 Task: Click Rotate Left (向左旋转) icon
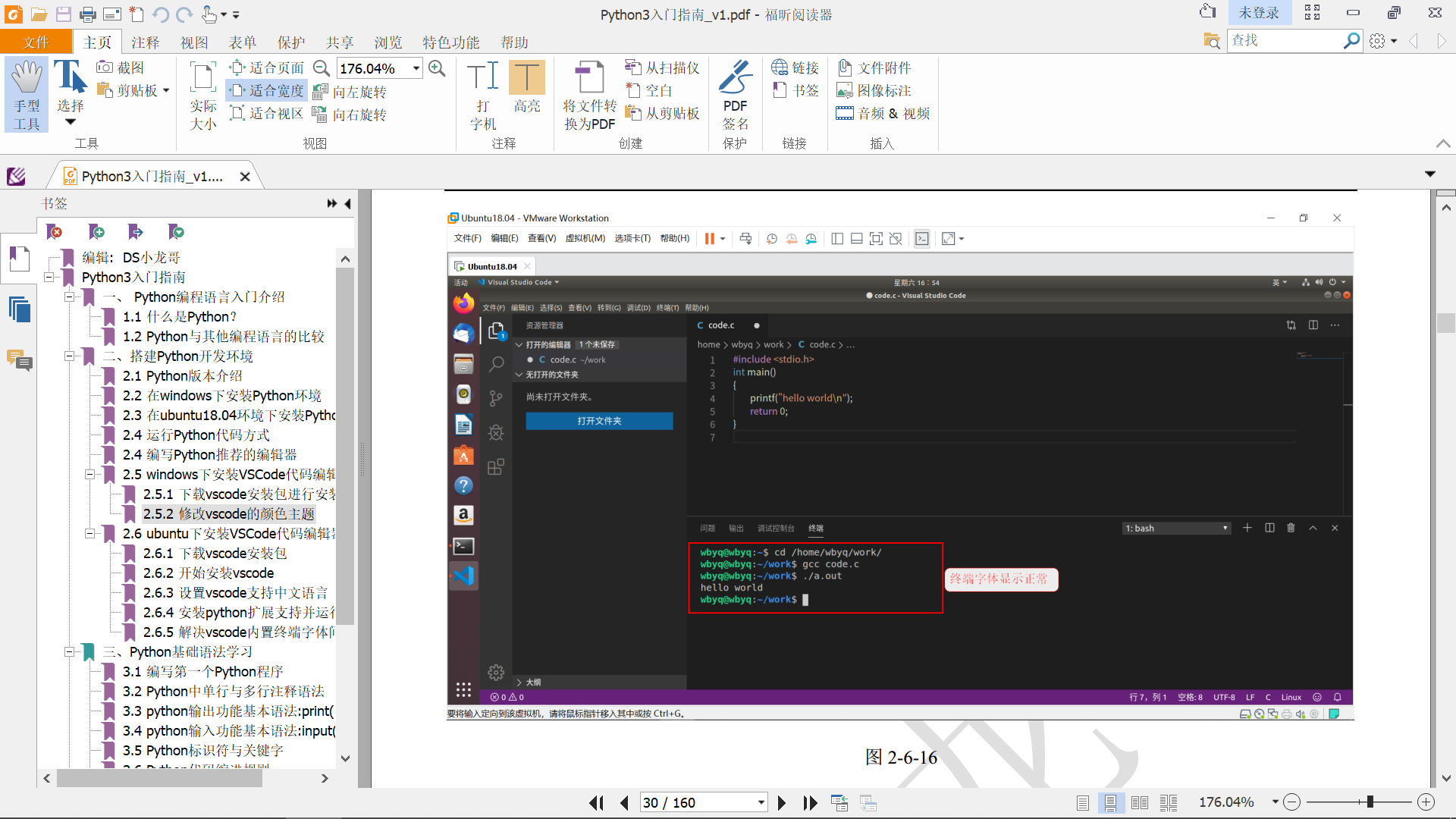[320, 92]
